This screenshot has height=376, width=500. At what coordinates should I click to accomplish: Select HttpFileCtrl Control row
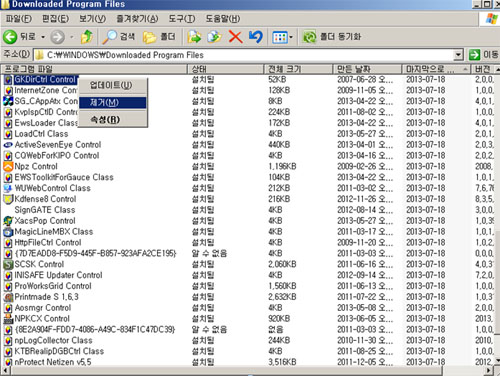pos(248,243)
